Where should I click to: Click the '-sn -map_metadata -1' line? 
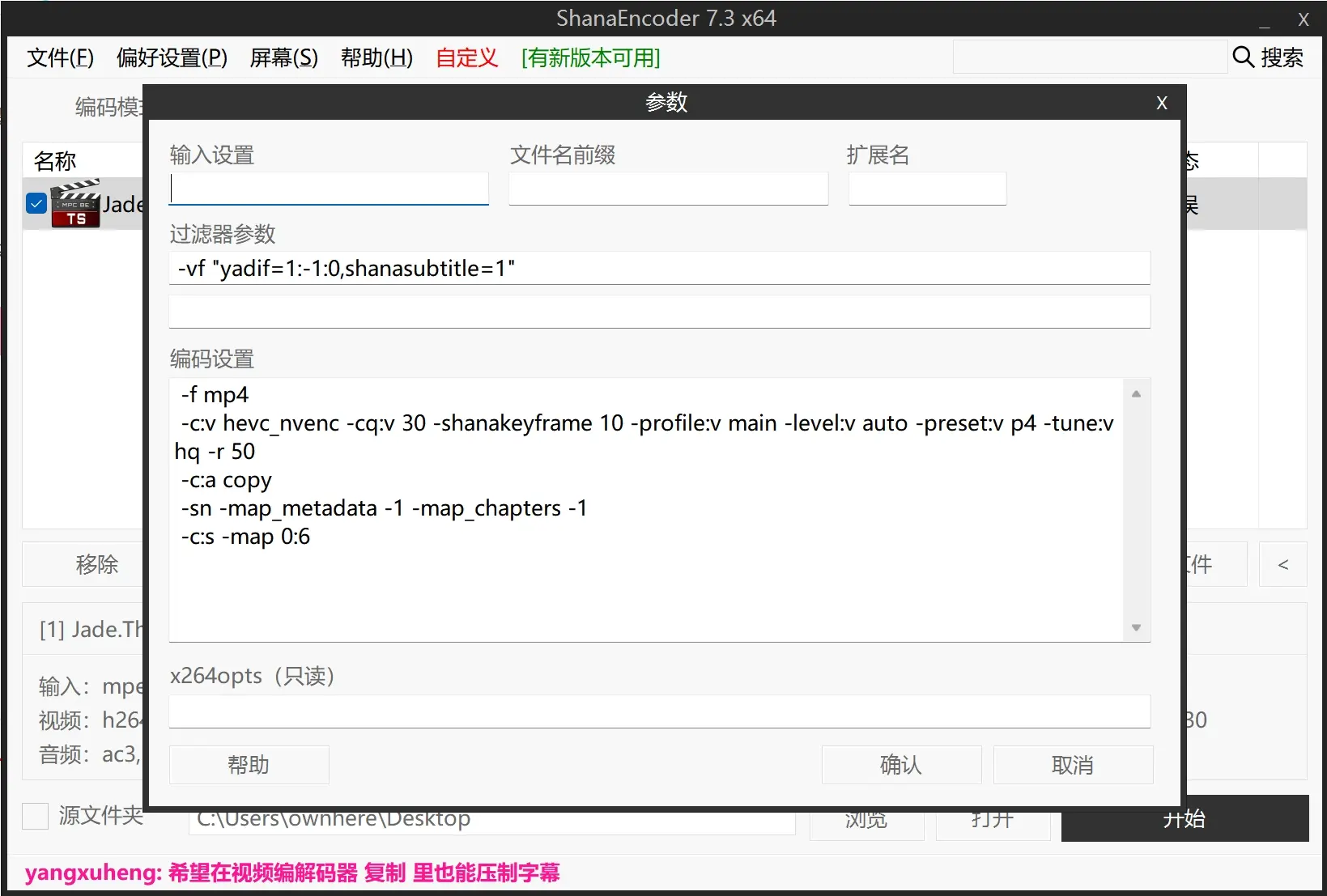point(384,508)
